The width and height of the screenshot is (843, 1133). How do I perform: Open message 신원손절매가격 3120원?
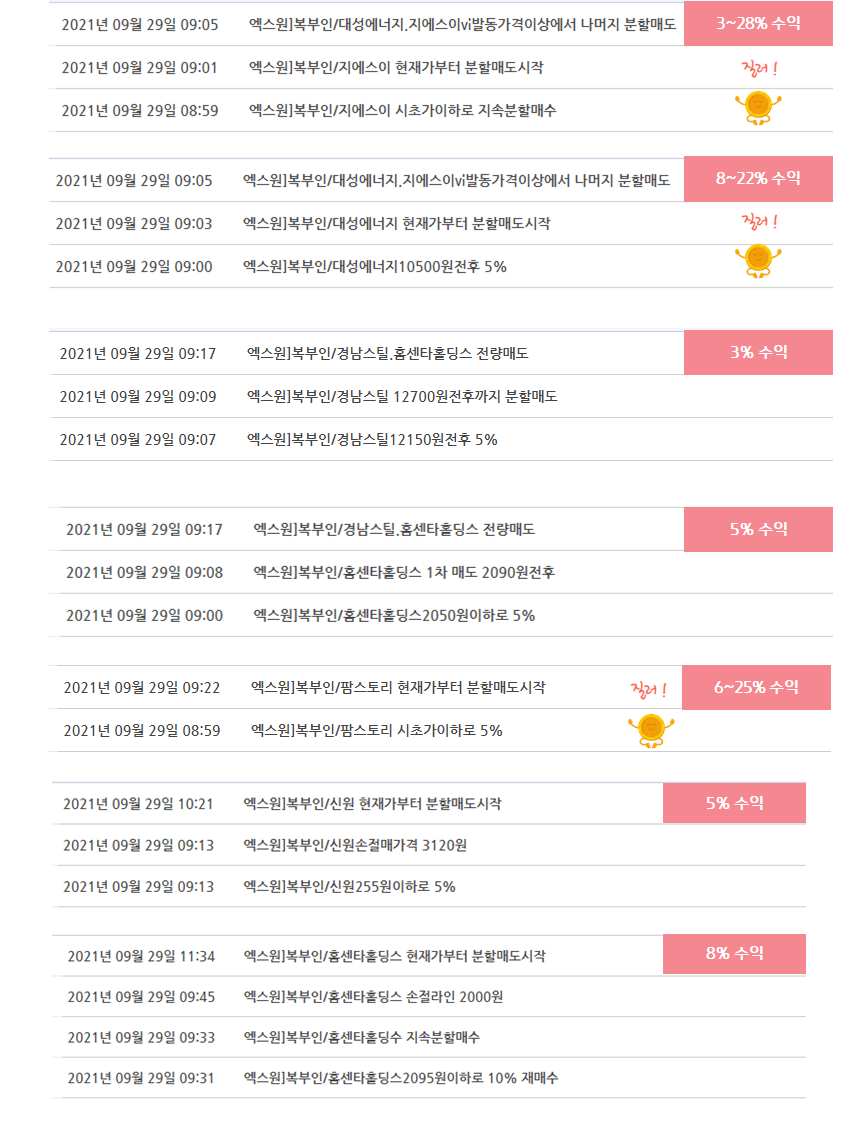[355, 845]
